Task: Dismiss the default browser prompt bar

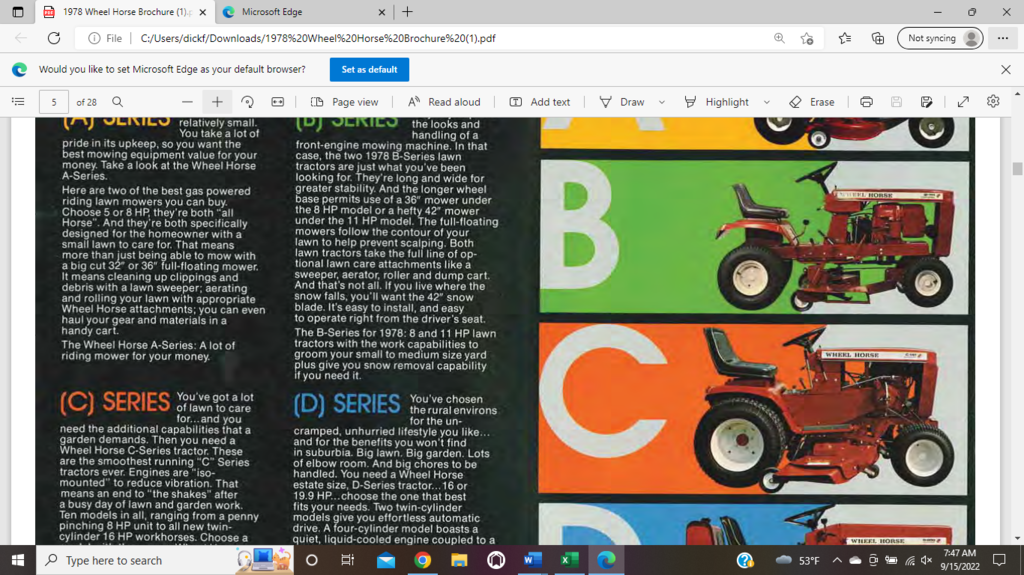Action: 1006,69
